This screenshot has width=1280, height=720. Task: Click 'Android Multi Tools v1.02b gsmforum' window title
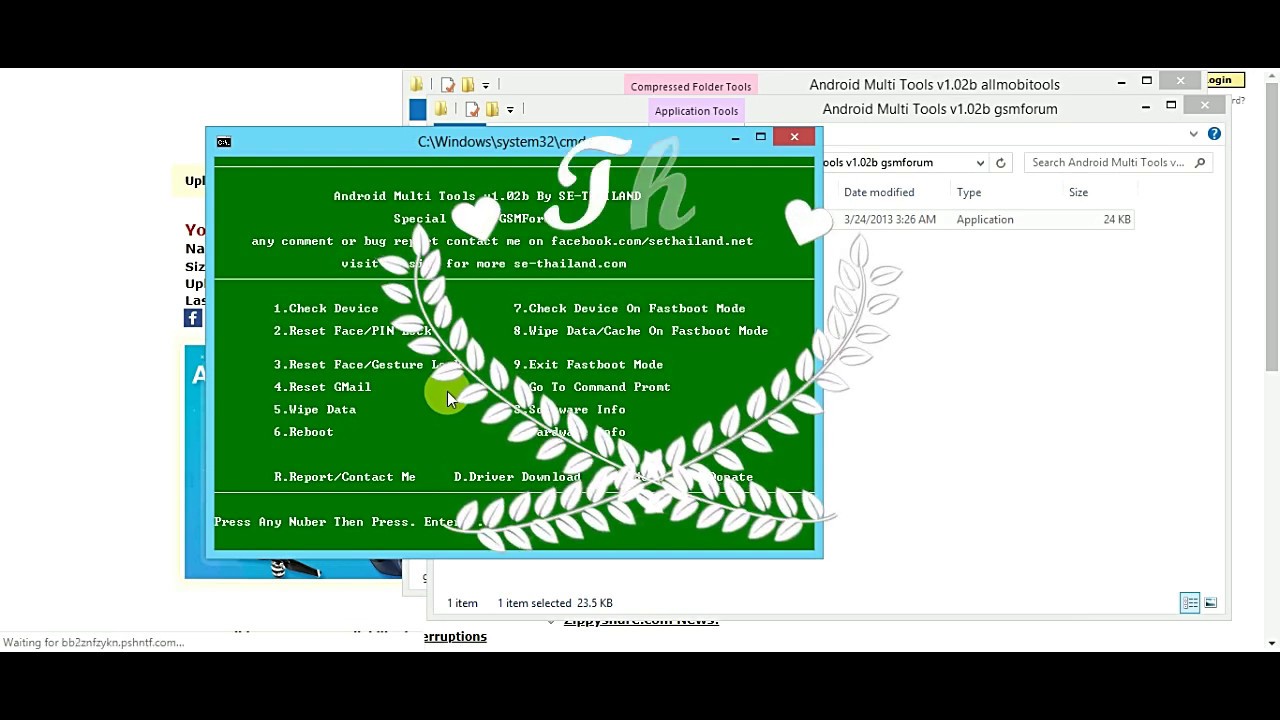(940, 109)
